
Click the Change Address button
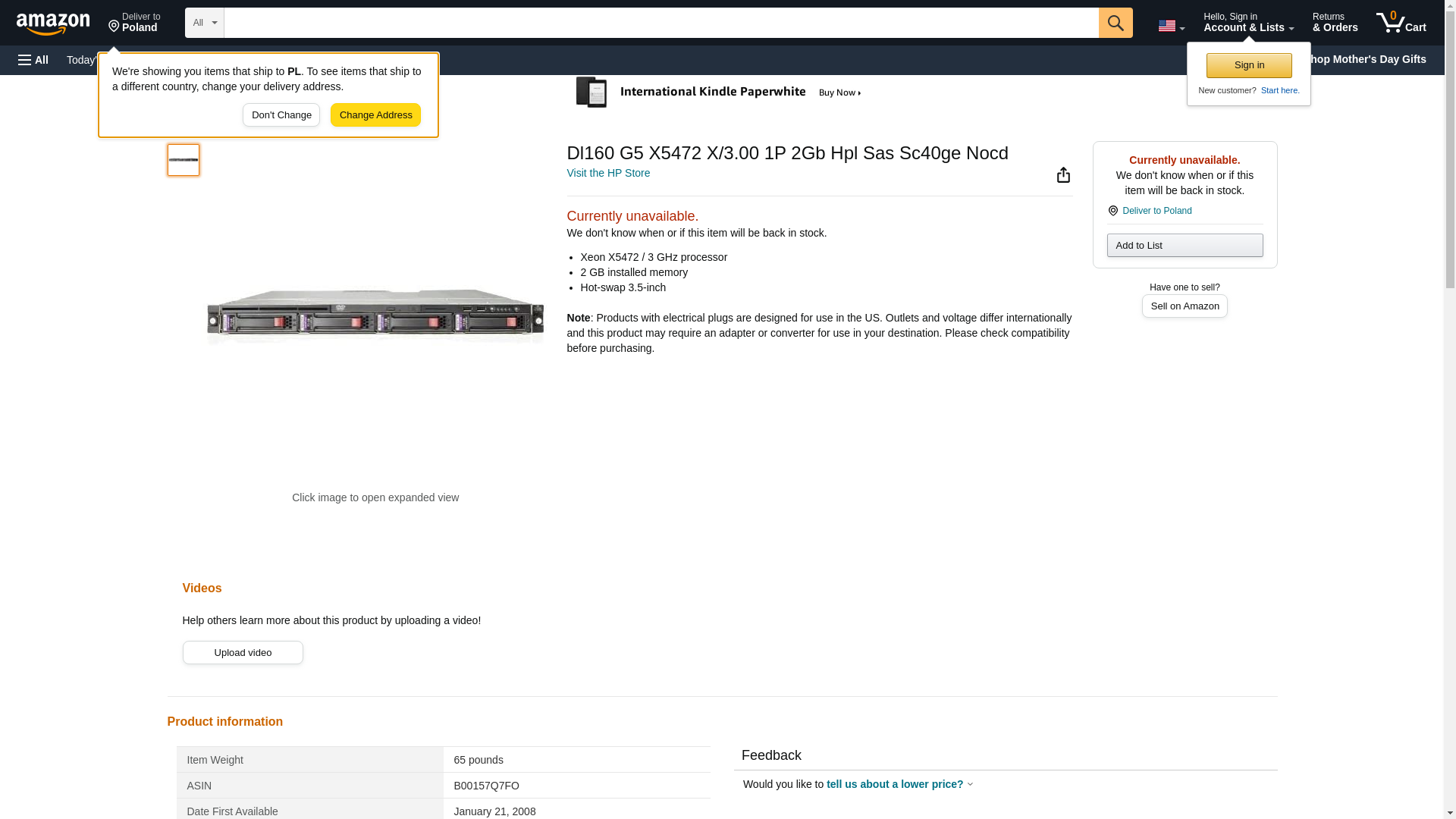(375, 115)
